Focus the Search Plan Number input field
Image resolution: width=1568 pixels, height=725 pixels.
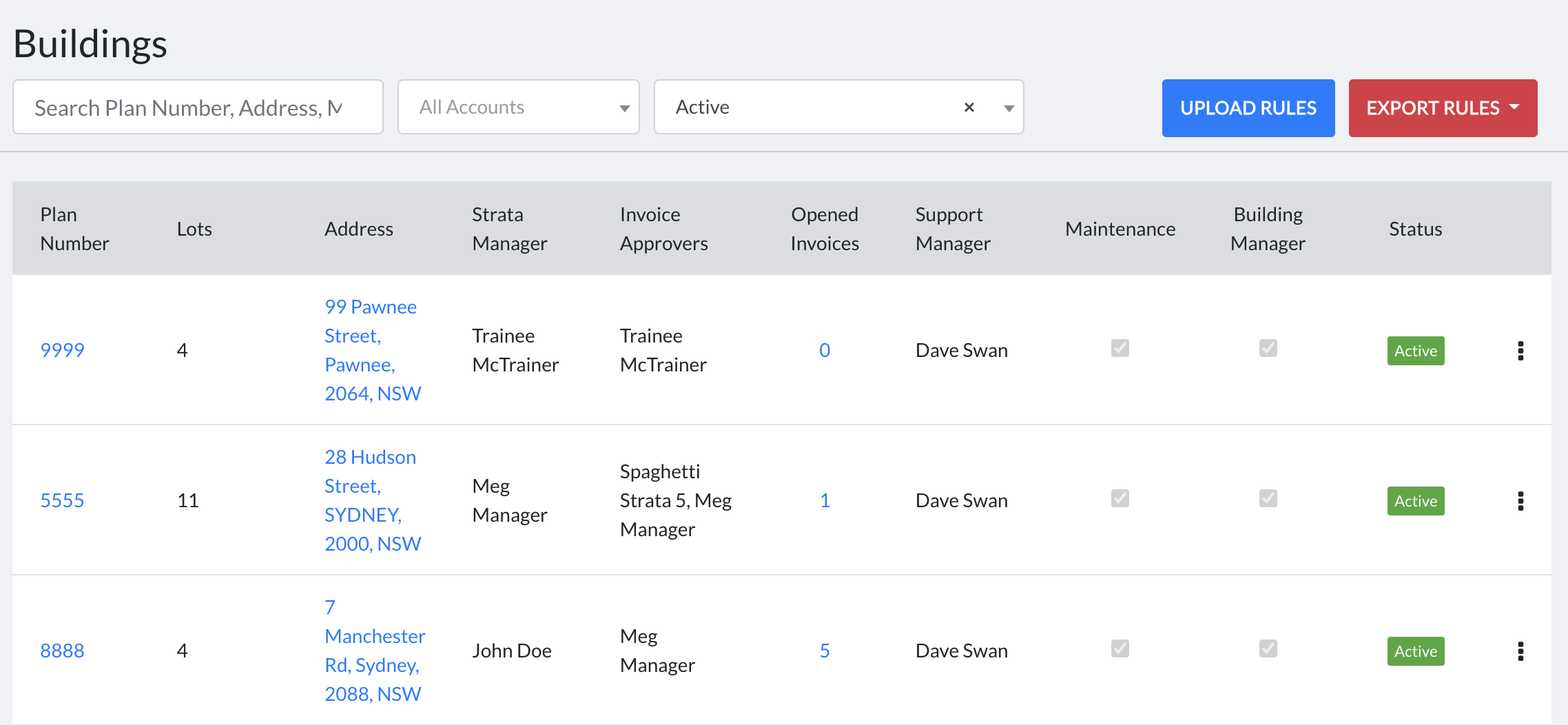(x=198, y=108)
